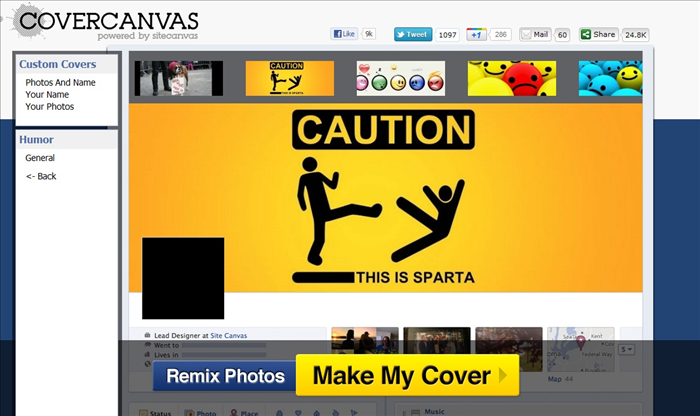Choose the mood emoticons cover thumbnail

coord(401,78)
